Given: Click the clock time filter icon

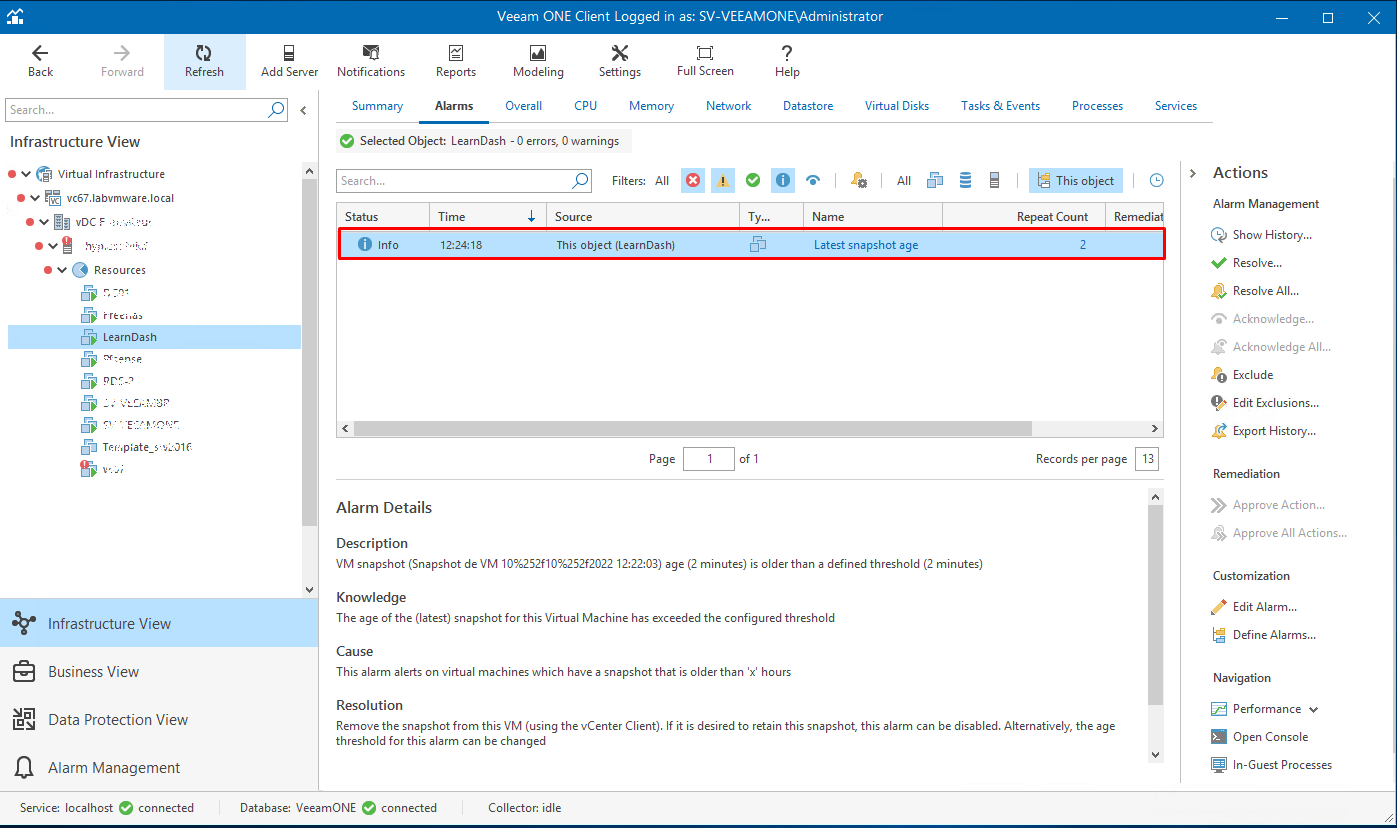Looking at the screenshot, I should tap(1157, 181).
